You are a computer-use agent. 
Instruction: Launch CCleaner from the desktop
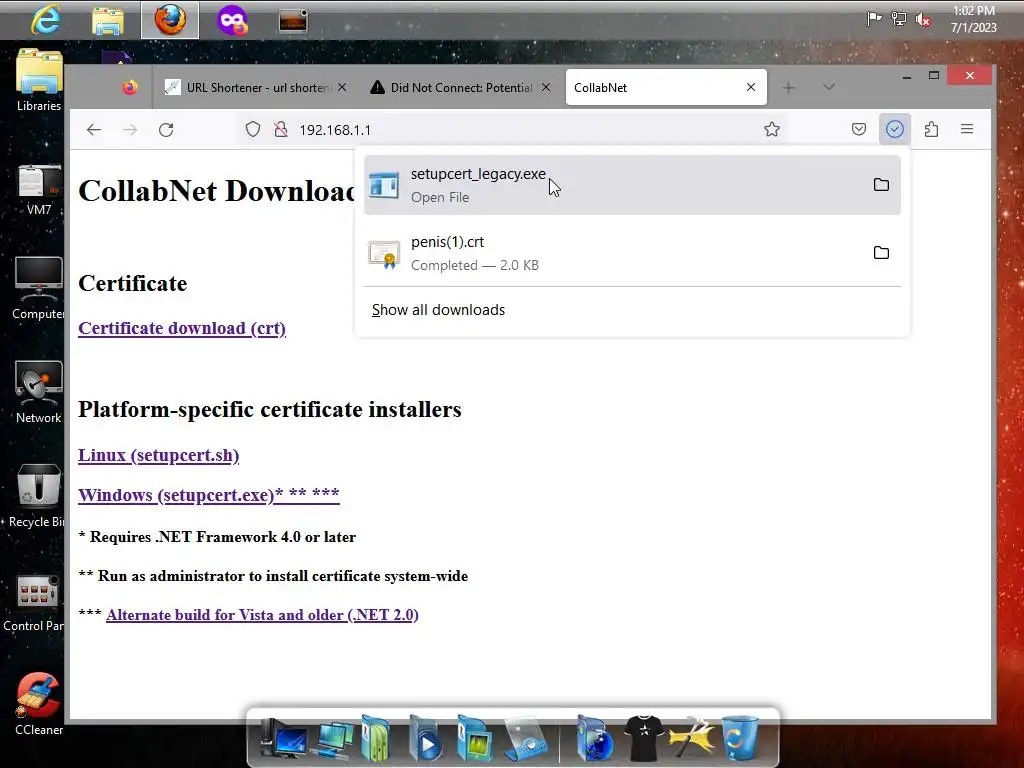[39, 704]
